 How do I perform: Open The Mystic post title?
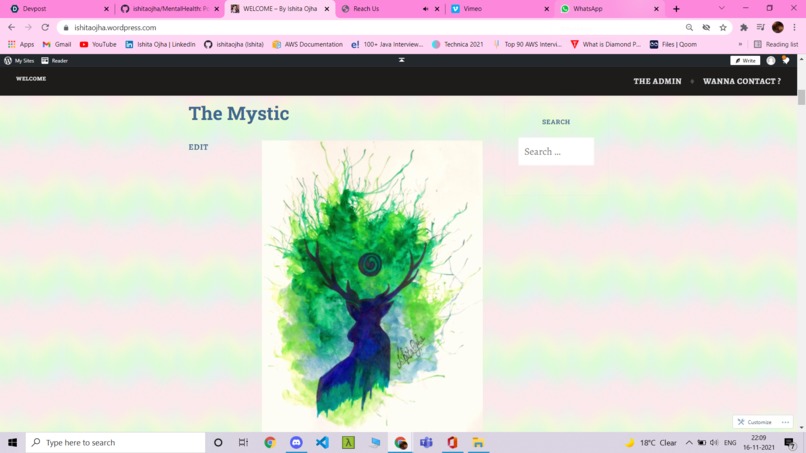coord(239,114)
